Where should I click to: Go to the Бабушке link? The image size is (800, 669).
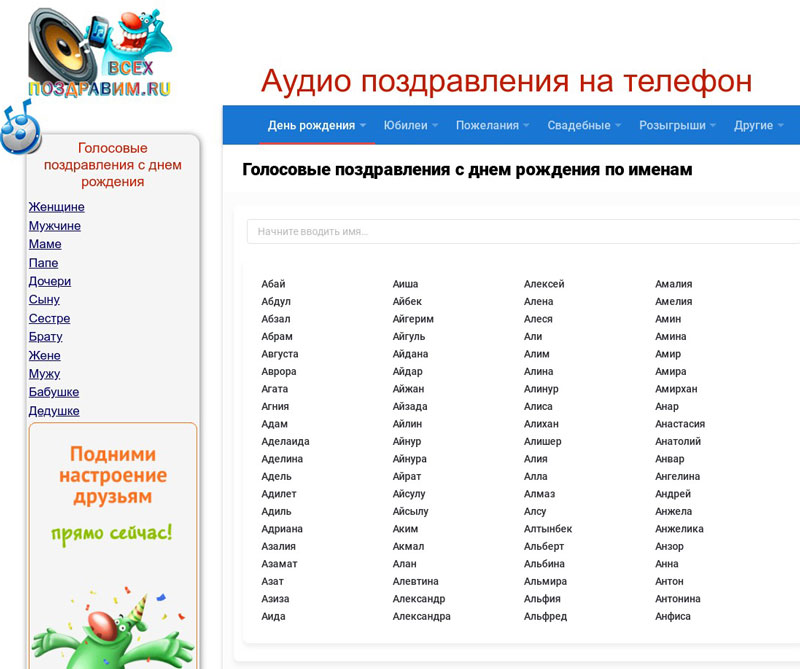54,392
